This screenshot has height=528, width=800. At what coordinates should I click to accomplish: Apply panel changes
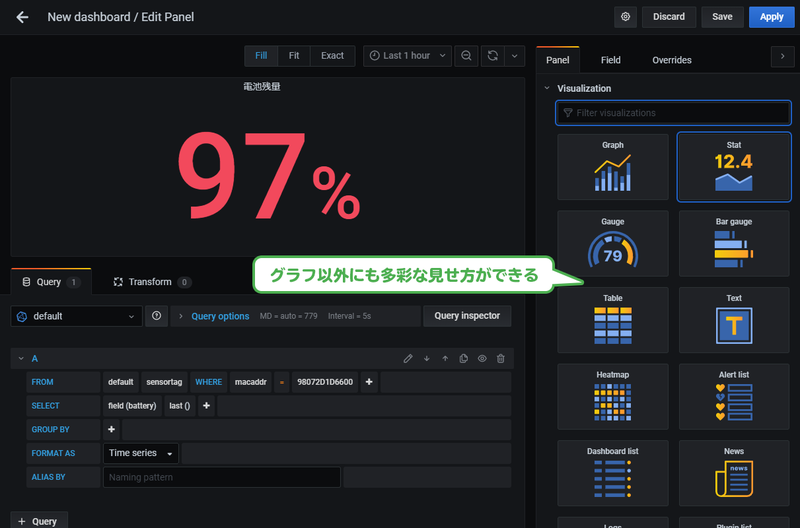(771, 17)
